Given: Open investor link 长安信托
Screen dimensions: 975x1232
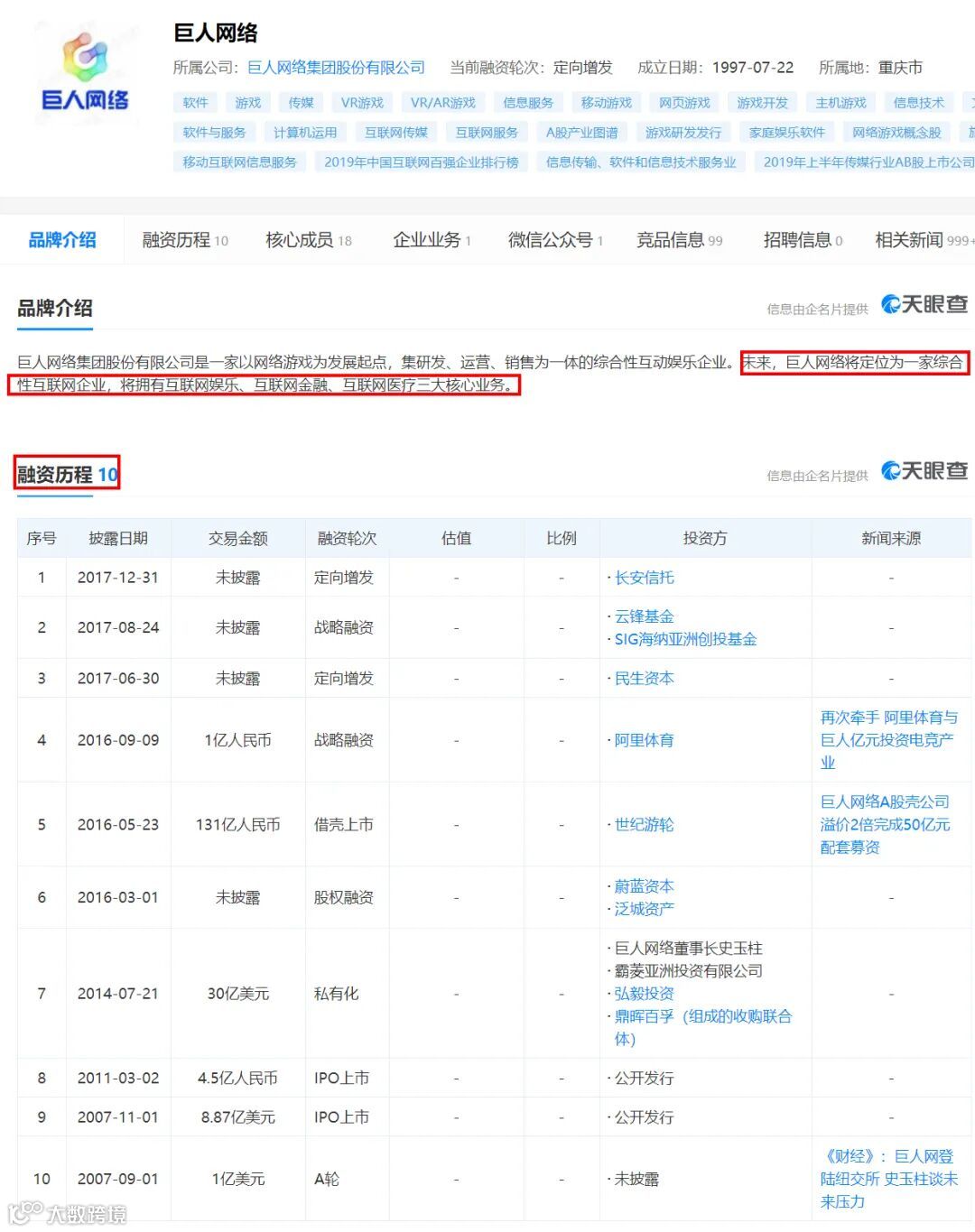Looking at the screenshot, I should pyautogui.click(x=645, y=578).
